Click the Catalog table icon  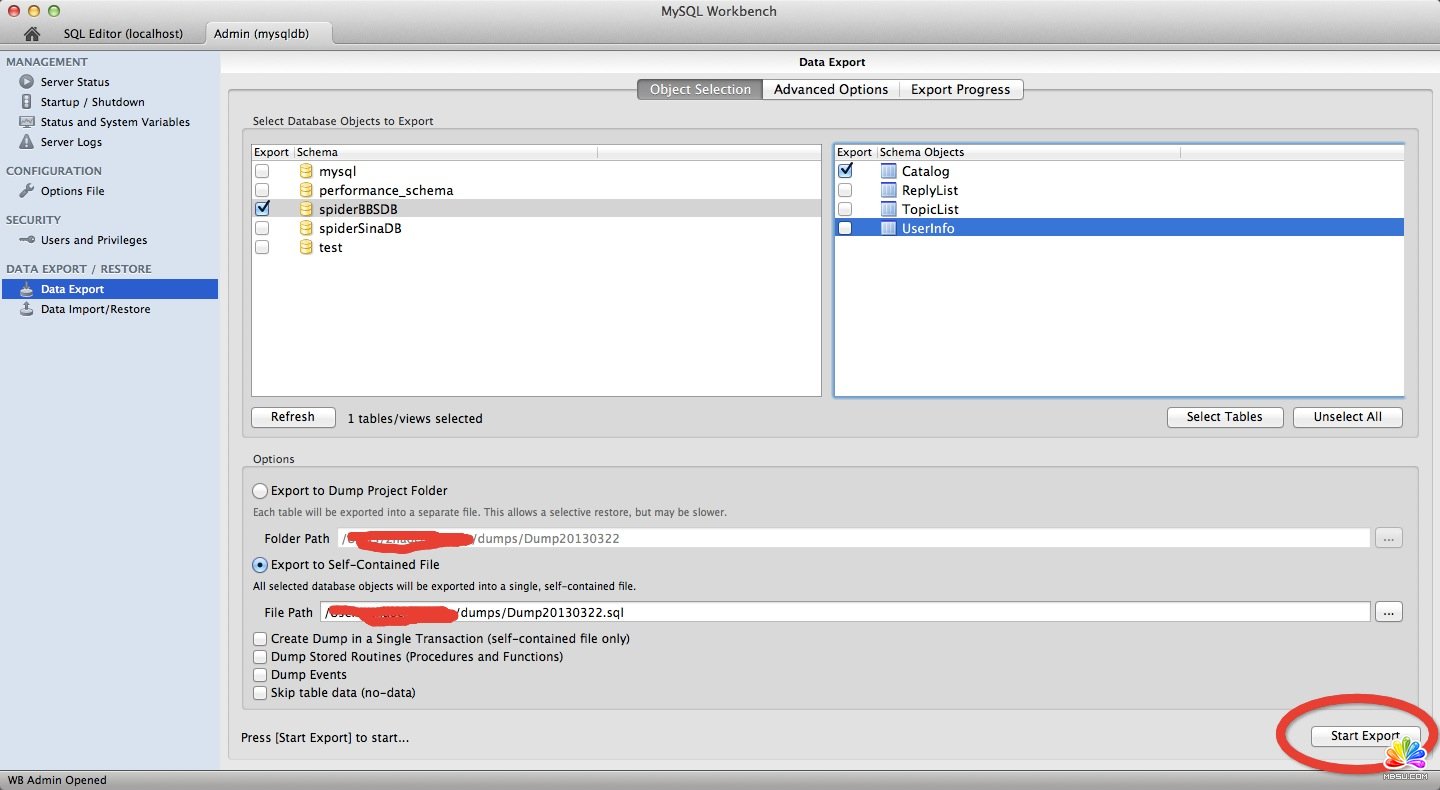coord(889,171)
